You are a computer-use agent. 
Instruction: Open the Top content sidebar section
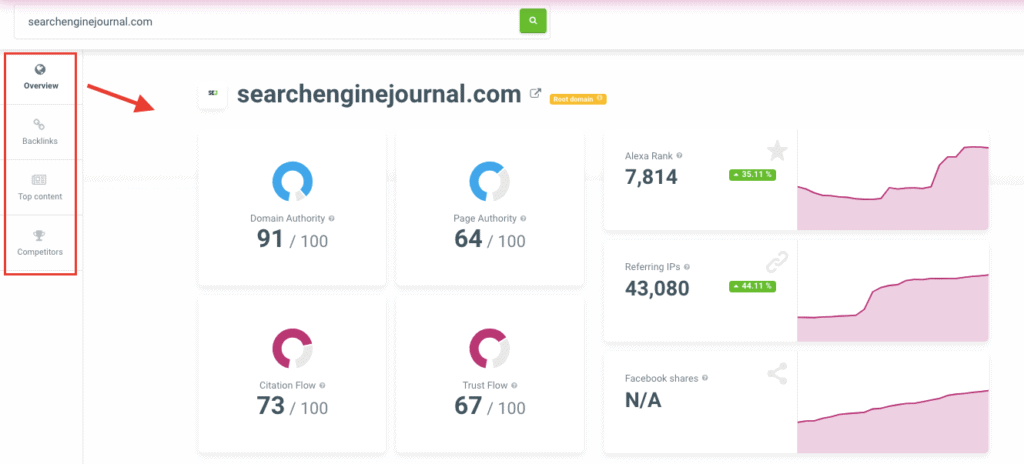[x=41, y=187]
